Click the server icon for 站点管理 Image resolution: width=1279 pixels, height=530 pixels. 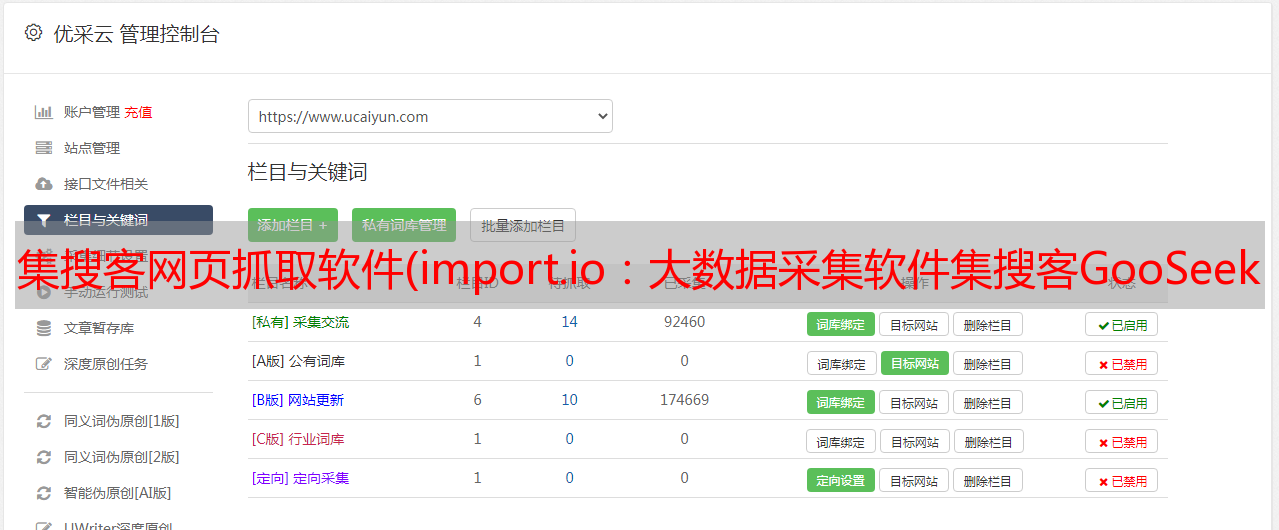pyautogui.click(x=43, y=148)
